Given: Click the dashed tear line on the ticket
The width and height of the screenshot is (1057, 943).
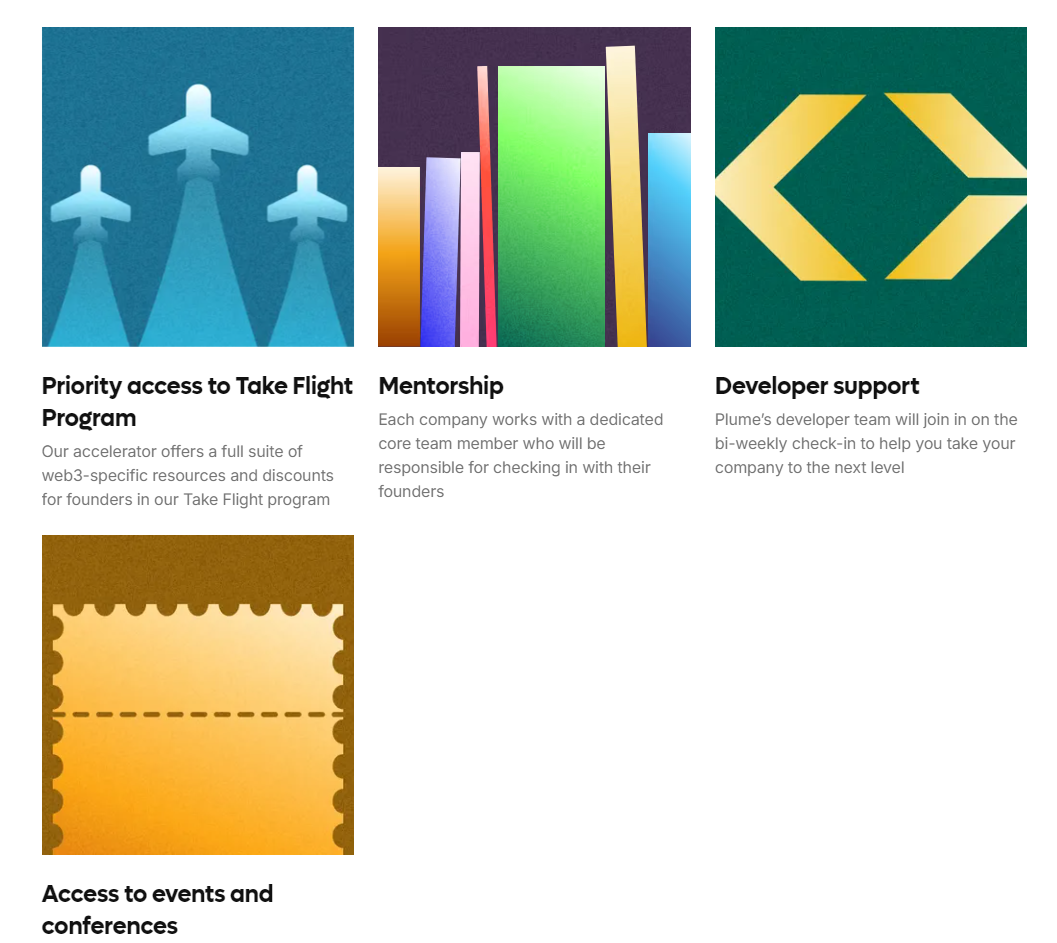Looking at the screenshot, I should pyautogui.click(x=198, y=714).
